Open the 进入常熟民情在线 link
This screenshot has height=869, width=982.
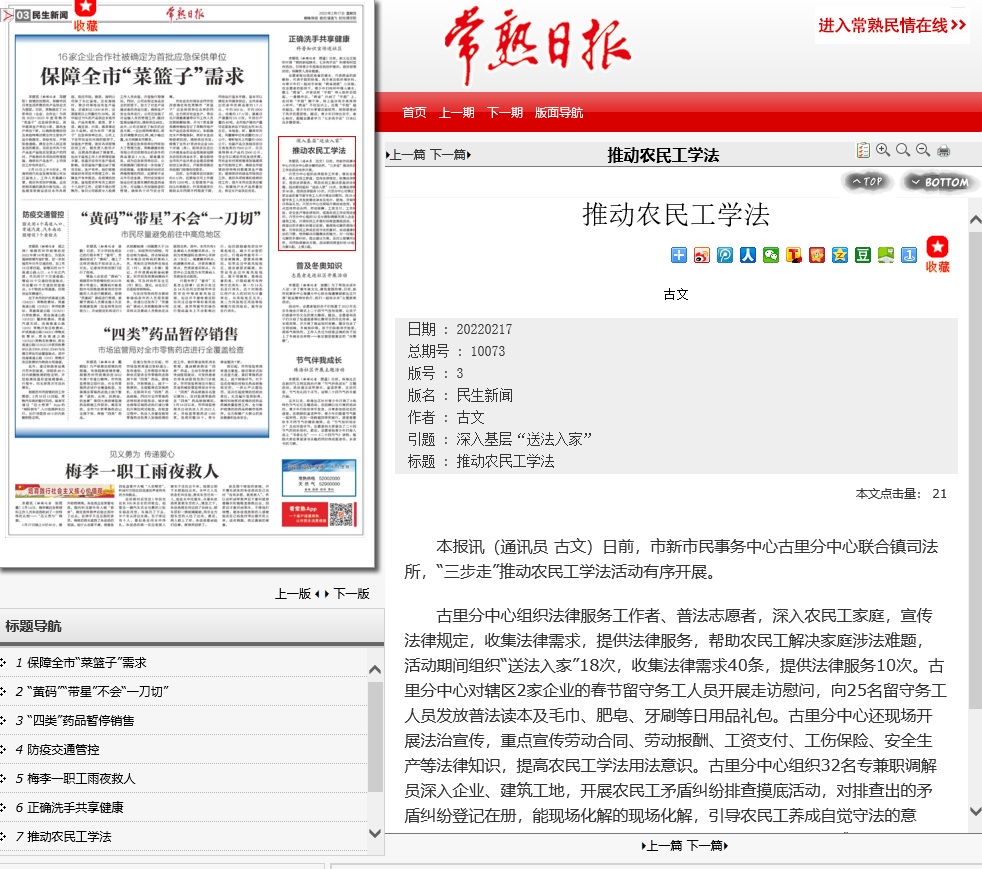tap(892, 25)
